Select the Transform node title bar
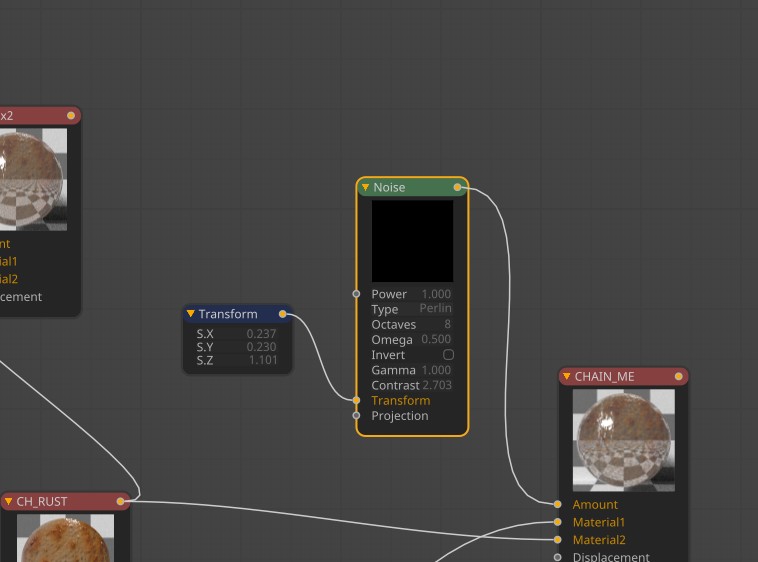 237,314
